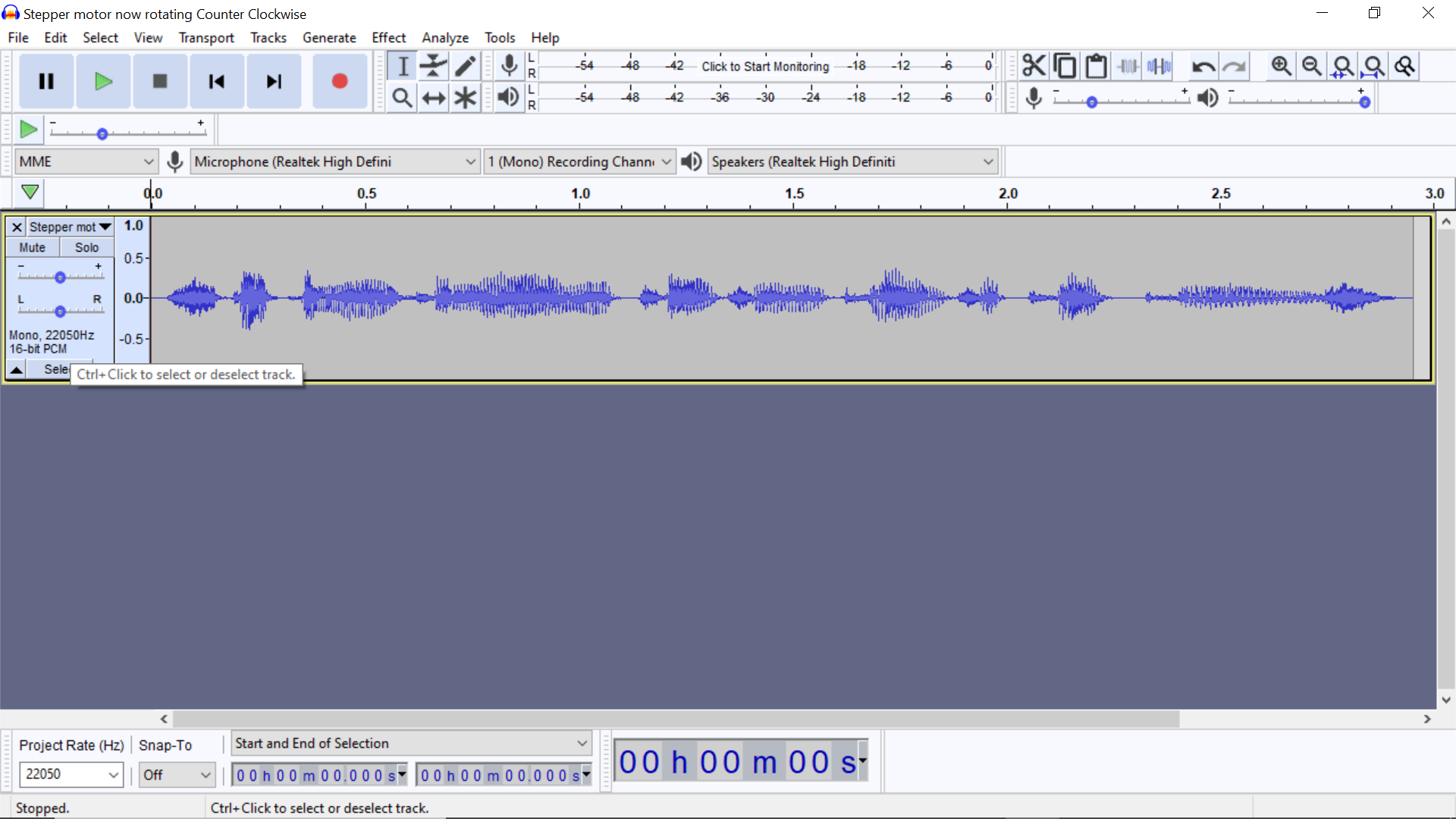This screenshot has height=819, width=1456.
Task: Click the selection start time field
Action: (320, 775)
